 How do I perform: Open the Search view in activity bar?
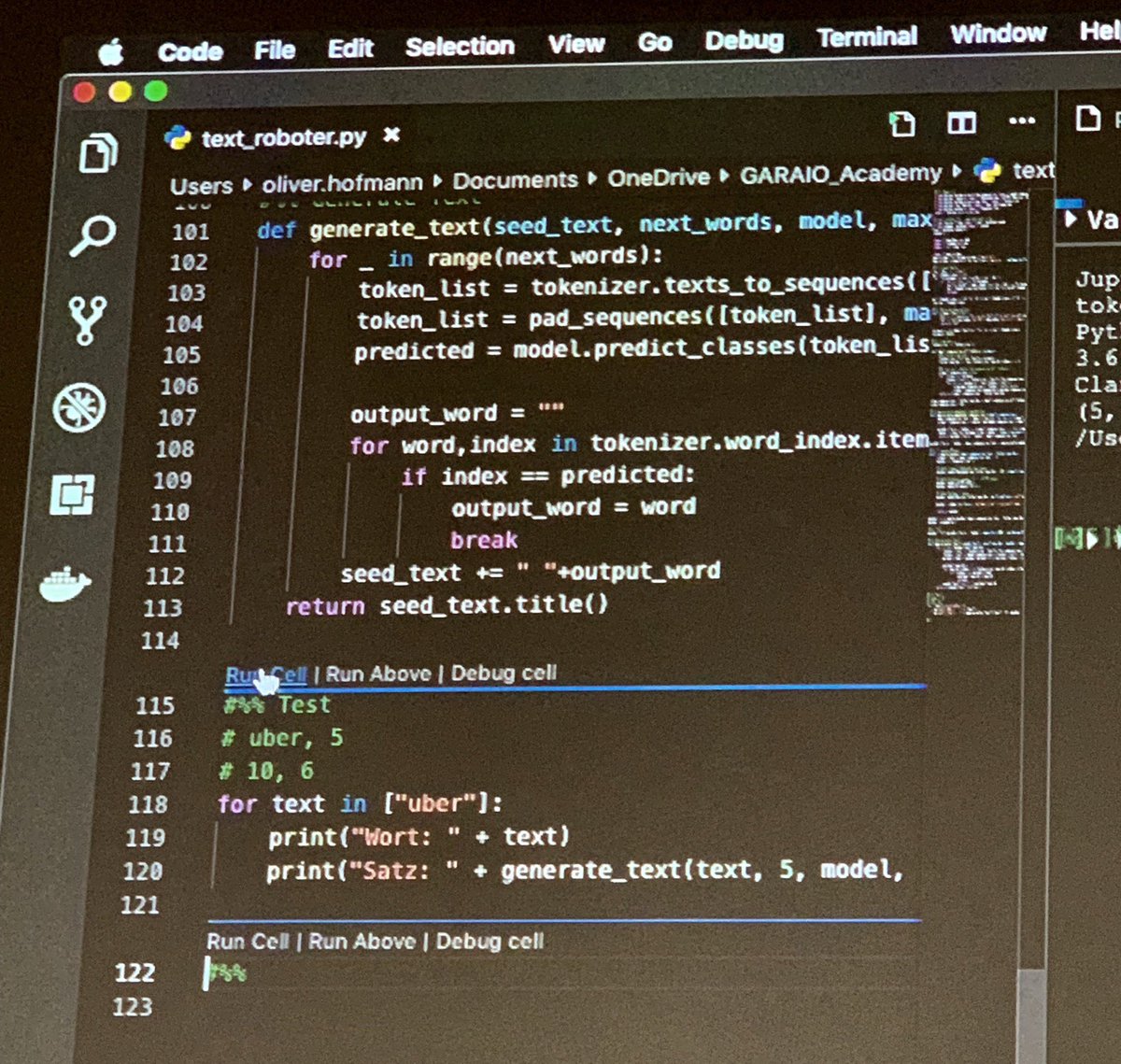coord(94,235)
